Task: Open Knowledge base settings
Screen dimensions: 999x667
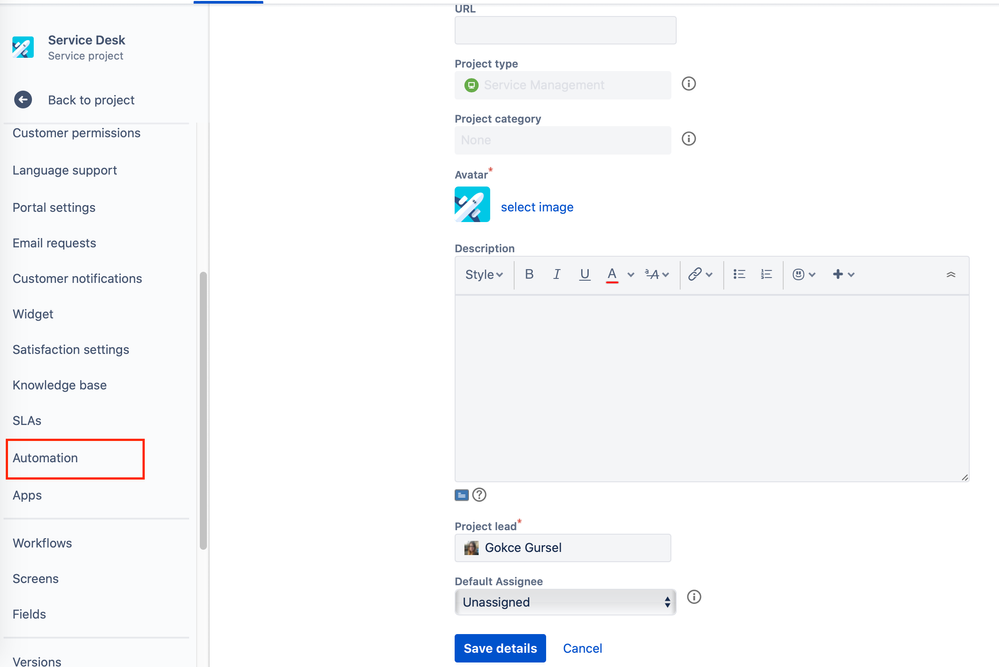Action: (x=60, y=385)
